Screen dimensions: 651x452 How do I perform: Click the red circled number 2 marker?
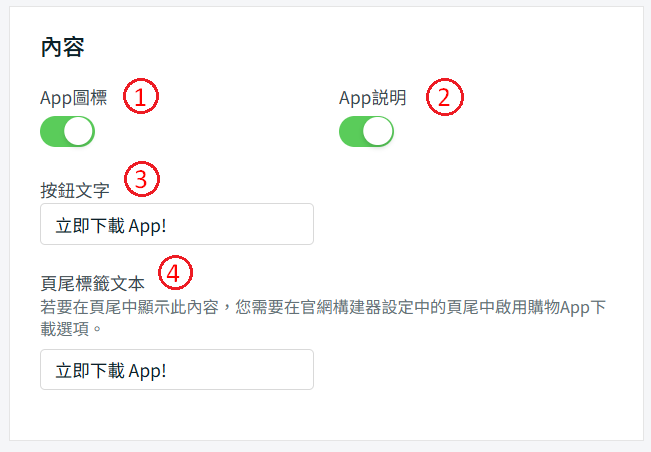click(x=445, y=98)
